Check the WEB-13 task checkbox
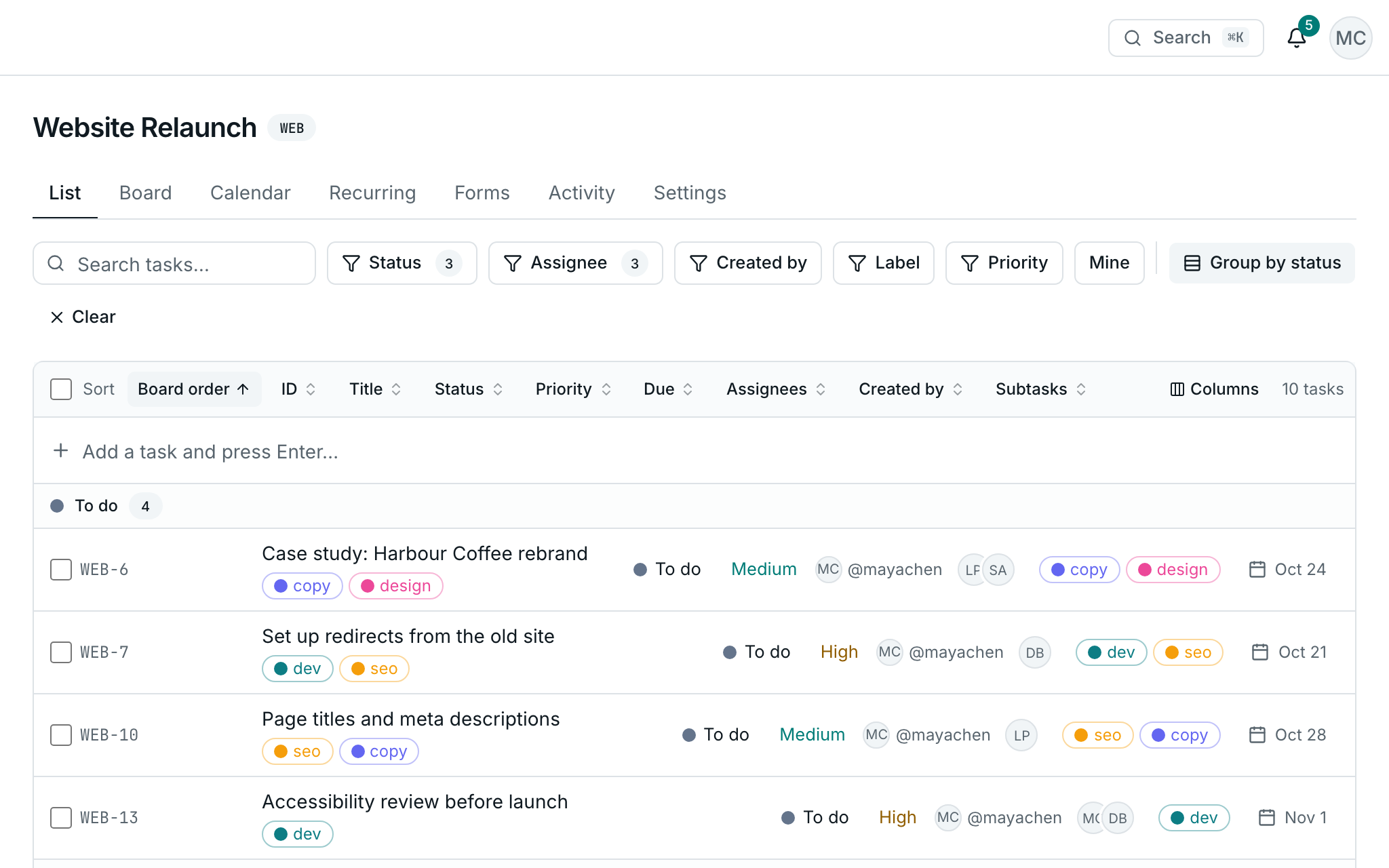Image resolution: width=1389 pixels, height=868 pixels. pyautogui.click(x=61, y=818)
